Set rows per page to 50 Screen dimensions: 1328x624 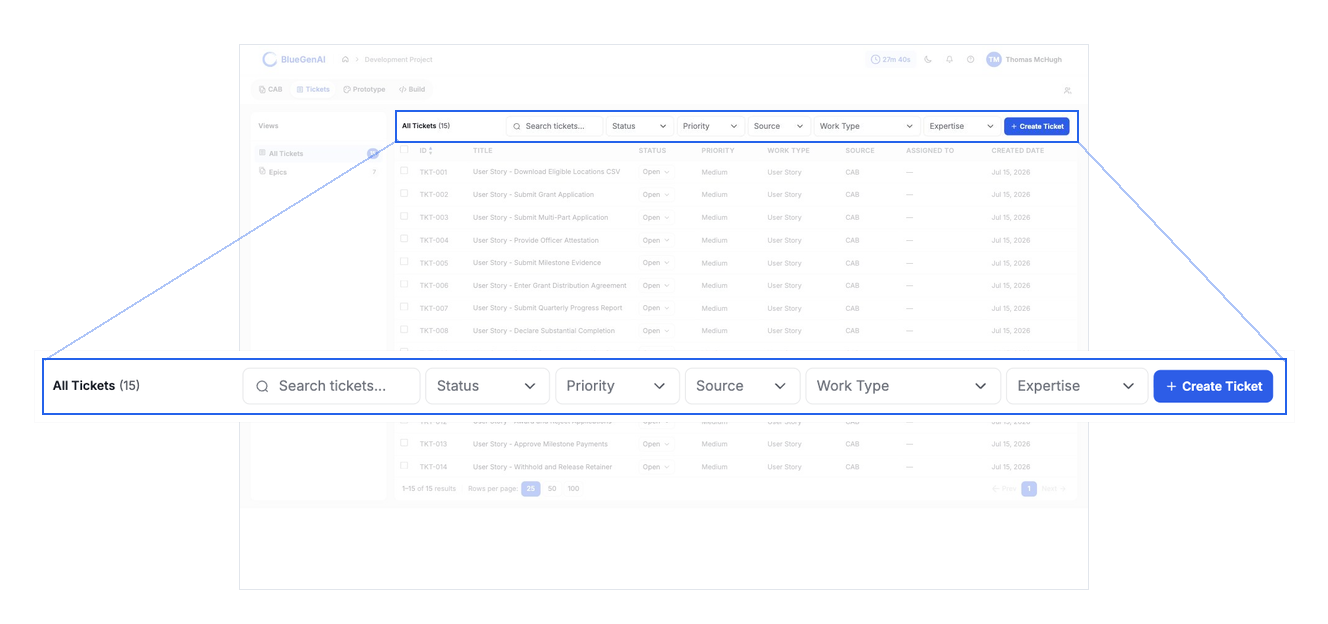552,489
